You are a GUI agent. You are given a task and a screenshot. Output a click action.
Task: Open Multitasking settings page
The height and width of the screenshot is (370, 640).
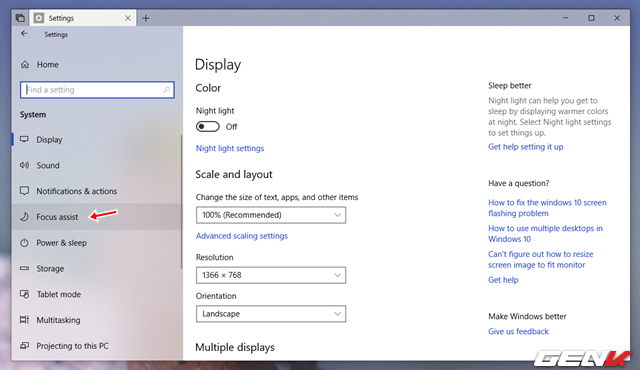pos(97,320)
